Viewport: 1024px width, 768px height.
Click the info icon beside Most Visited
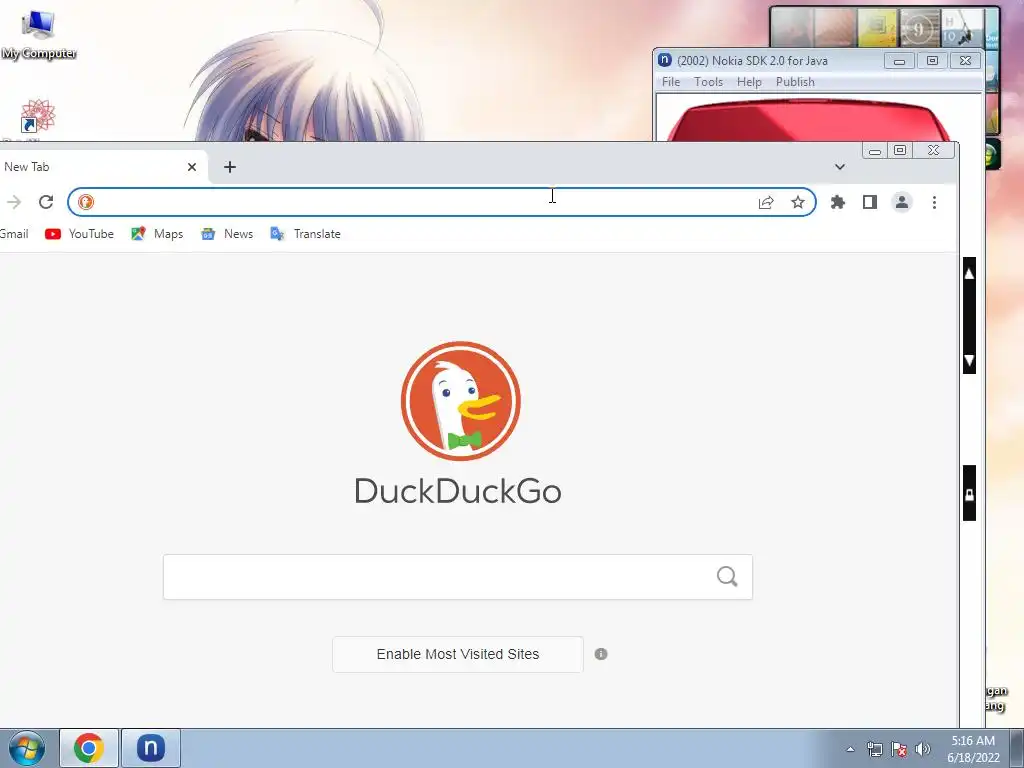tap(601, 654)
